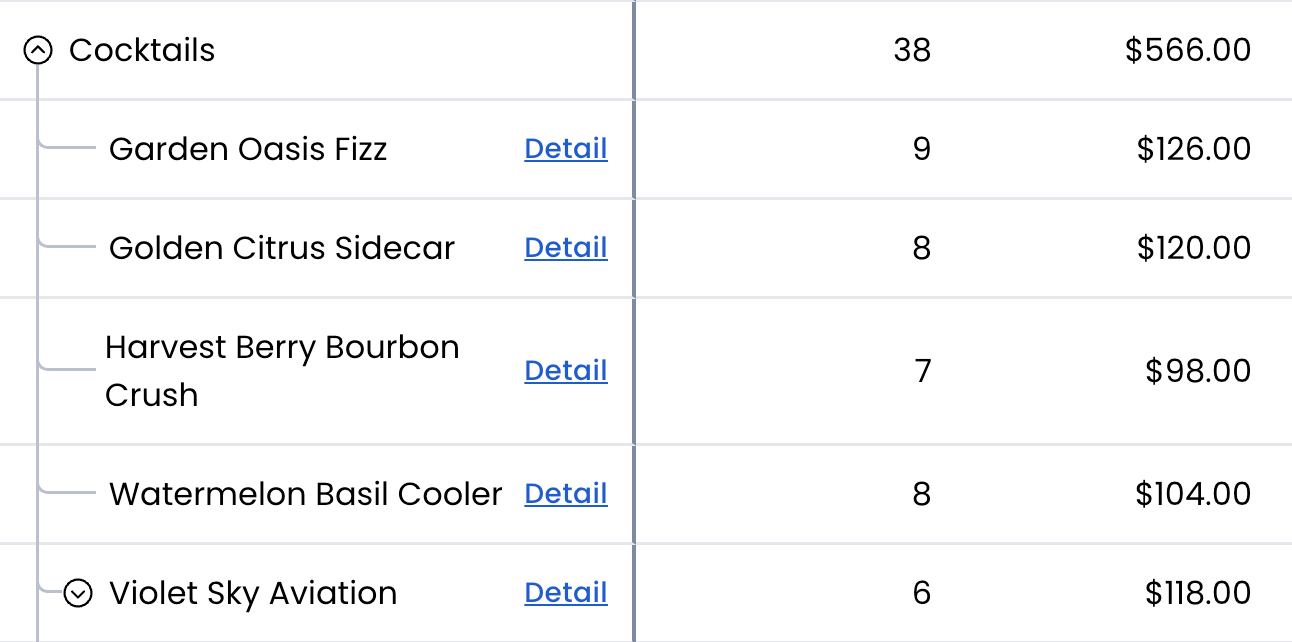1292x642 pixels.
Task: Open the Watermelon Basil Cooler Detail link
Action: (565, 493)
